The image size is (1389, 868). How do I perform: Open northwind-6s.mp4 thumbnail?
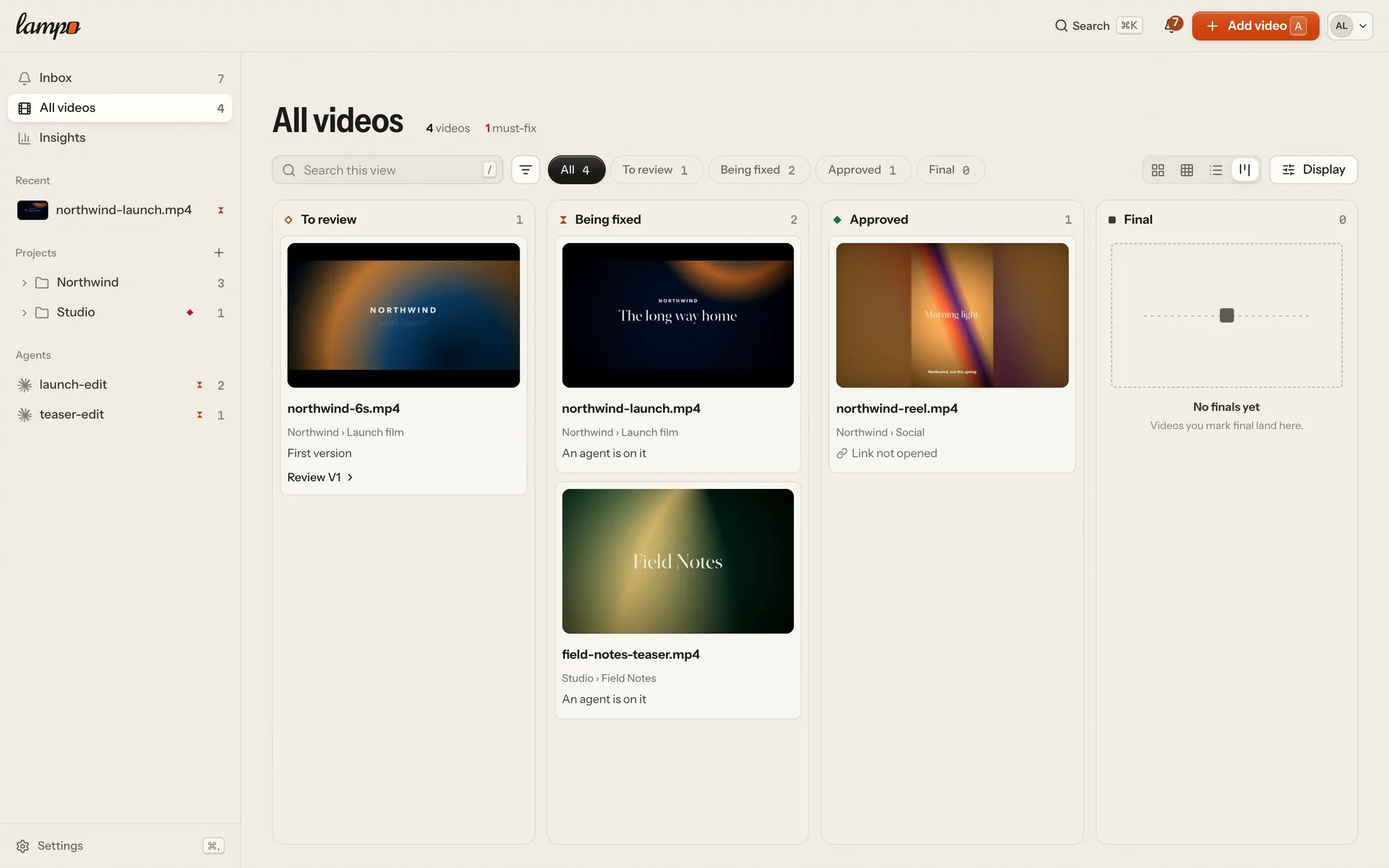click(x=404, y=315)
